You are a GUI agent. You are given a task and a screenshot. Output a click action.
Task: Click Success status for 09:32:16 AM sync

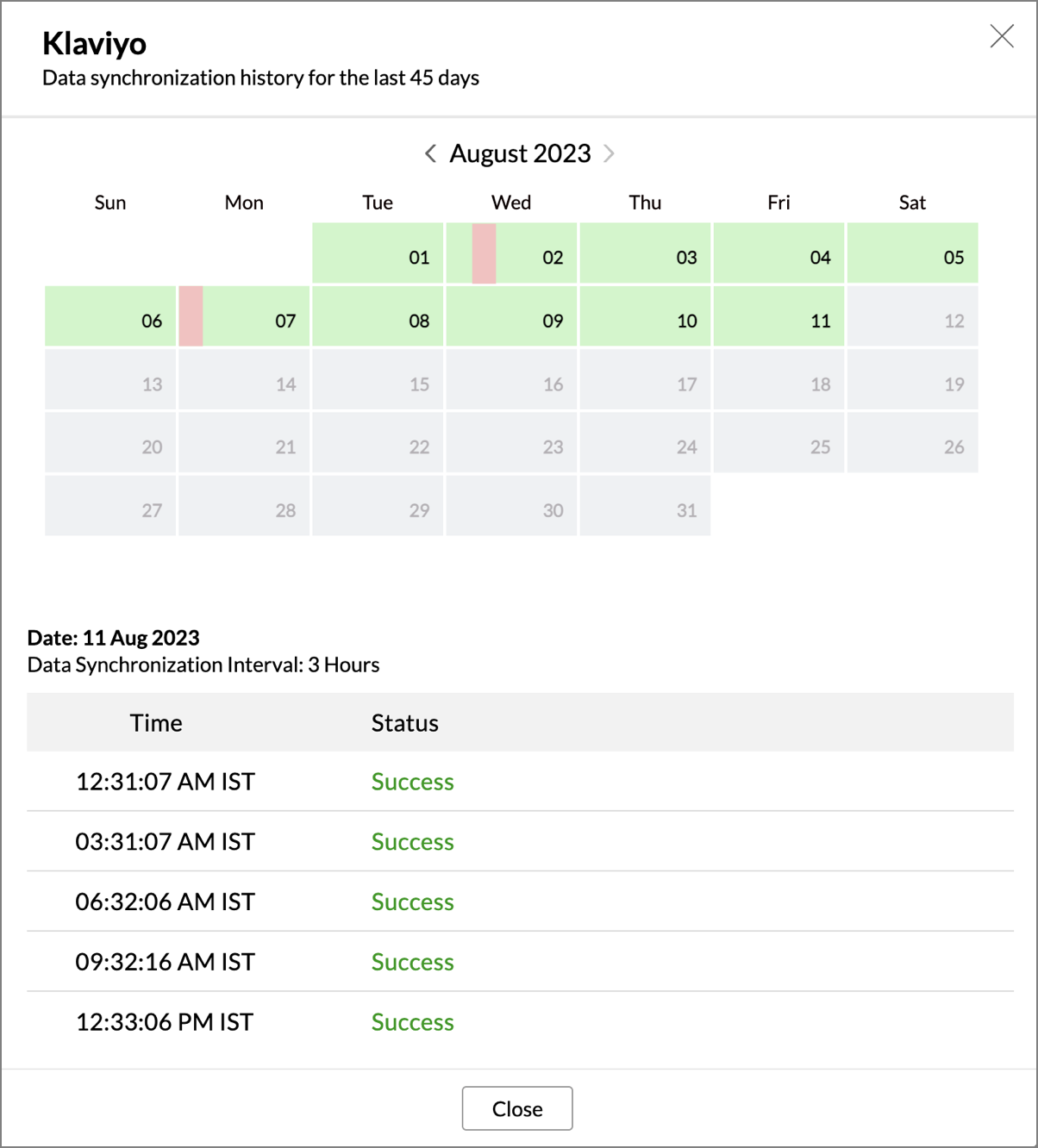pos(413,962)
